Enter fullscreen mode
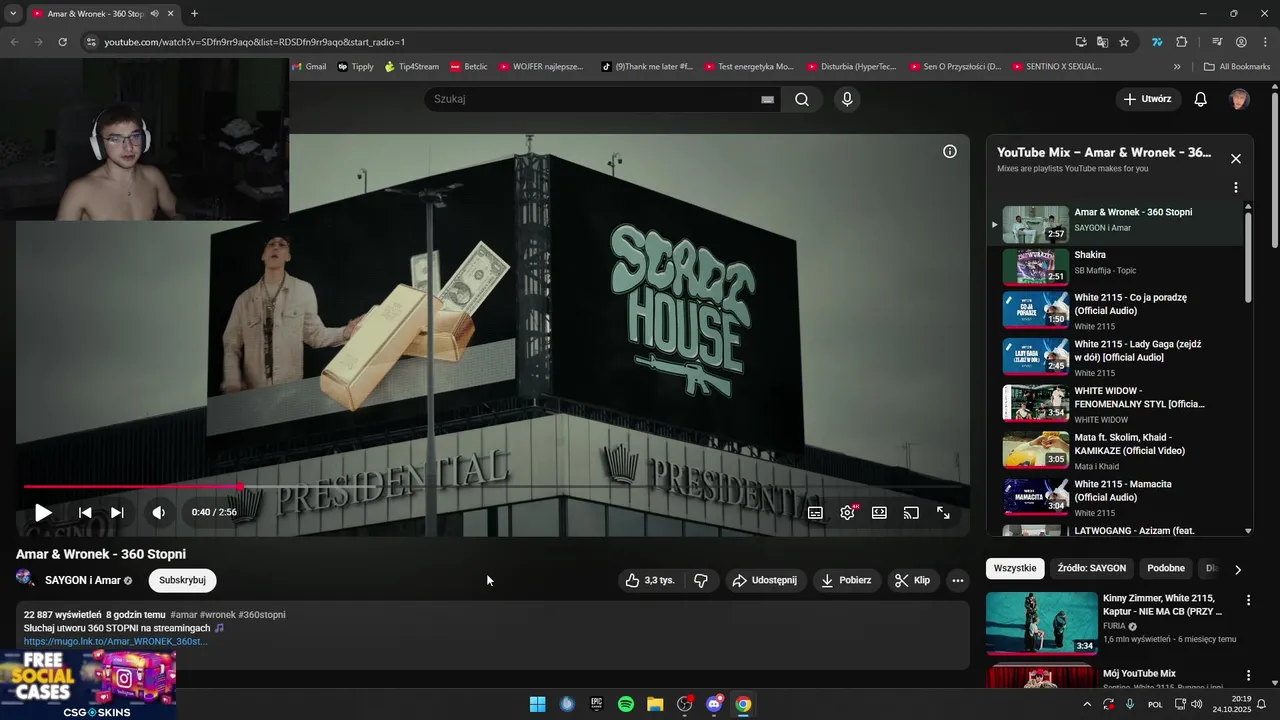Image resolution: width=1280 pixels, height=720 pixels. pyautogui.click(x=943, y=513)
